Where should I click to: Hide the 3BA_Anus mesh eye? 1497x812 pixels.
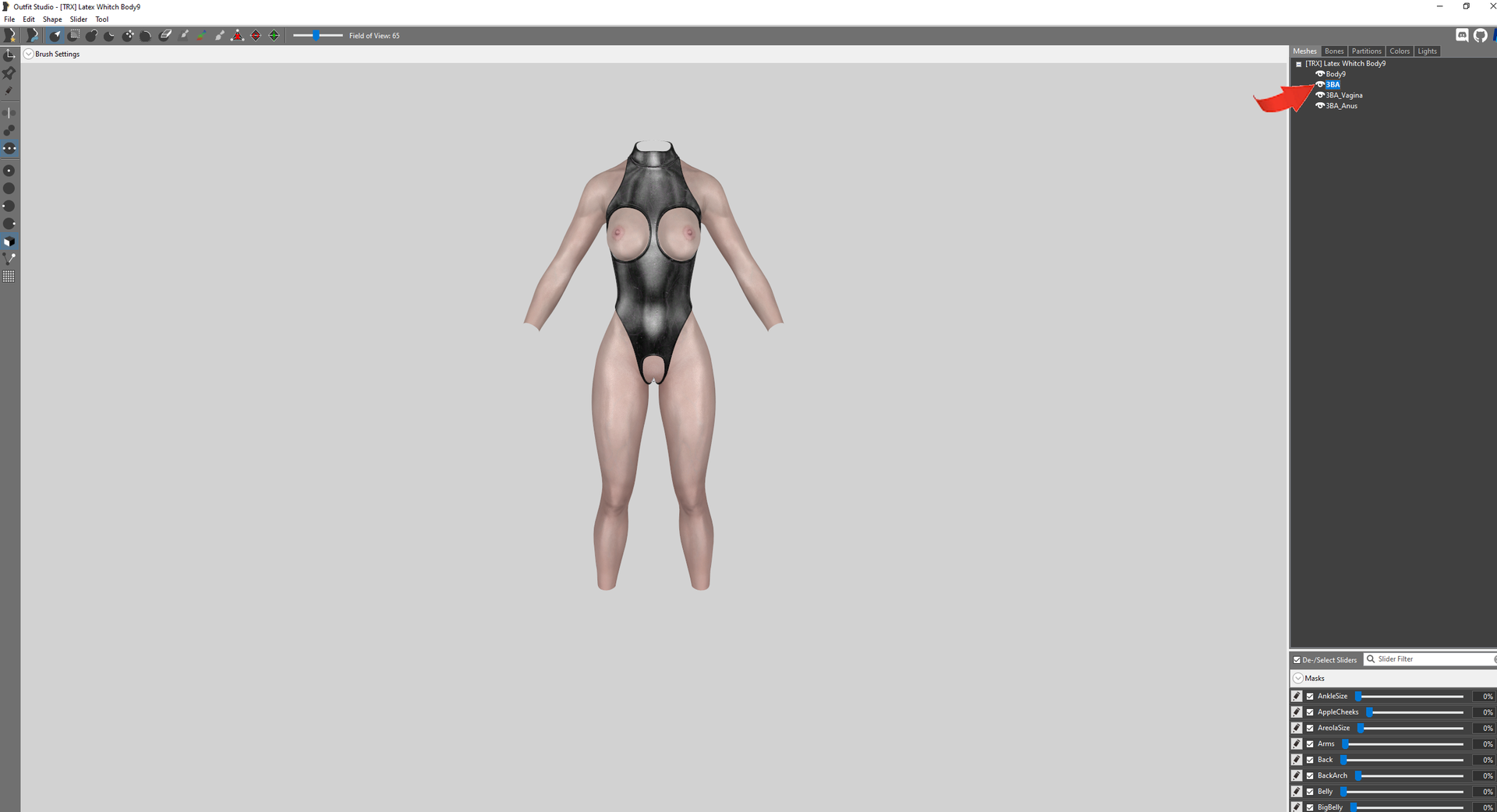[x=1320, y=106]
